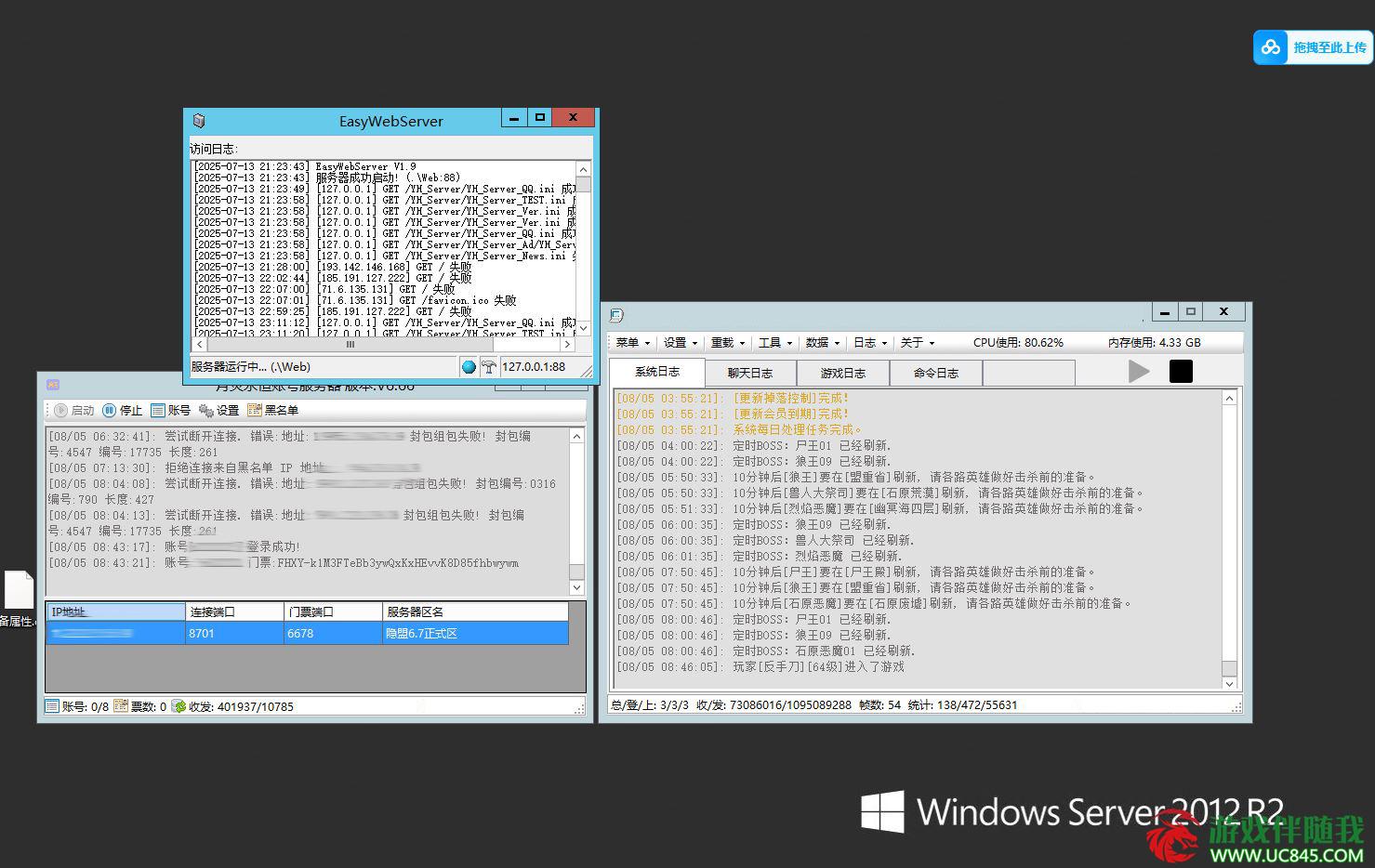Click the empty tab after 命令日志

pos(1029,373)
